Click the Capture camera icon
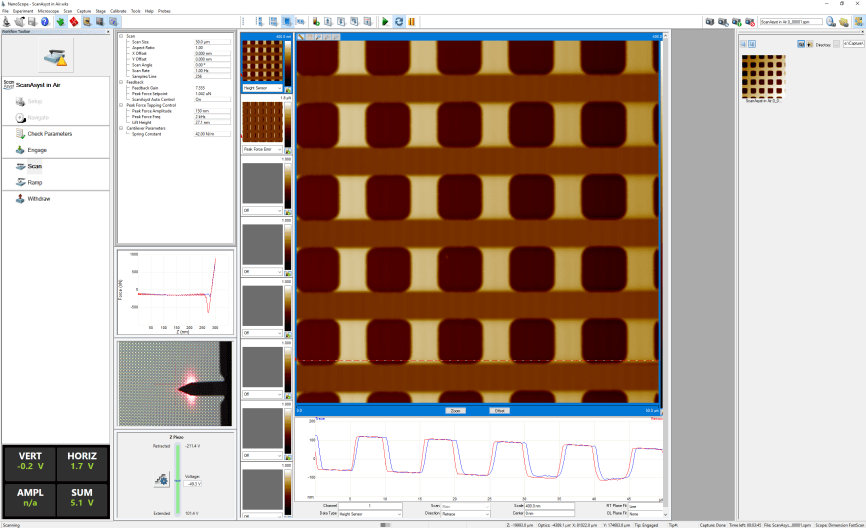This screenshot has width=866, height=528. (709, 20)
